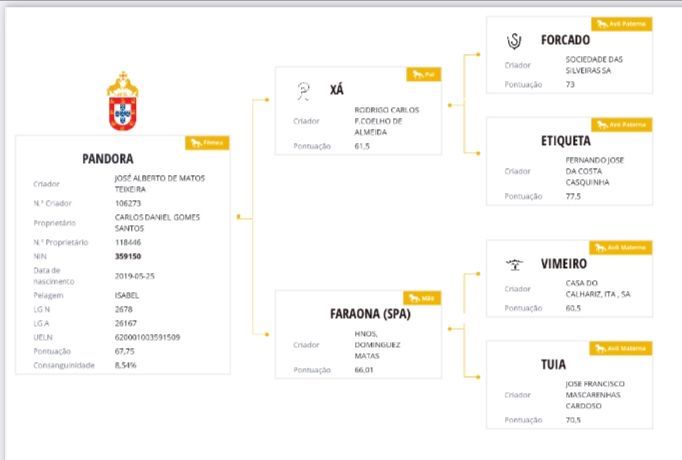Open the ETIQUETA granddam name
Image resolution: width=682 pixels, height=460 pixels.
pyautogui.click(x=566, y=141)
